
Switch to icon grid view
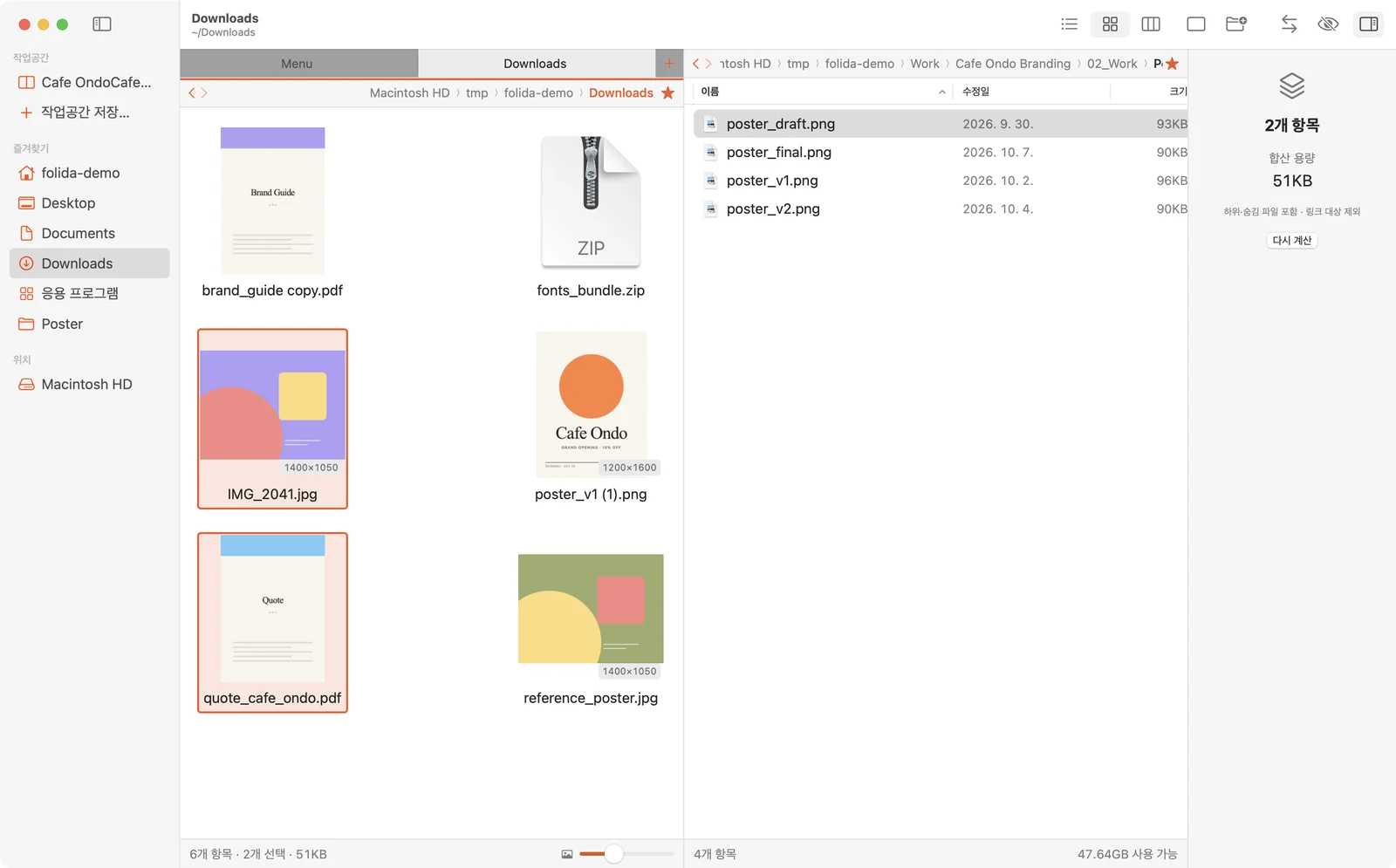point(1110,24)
